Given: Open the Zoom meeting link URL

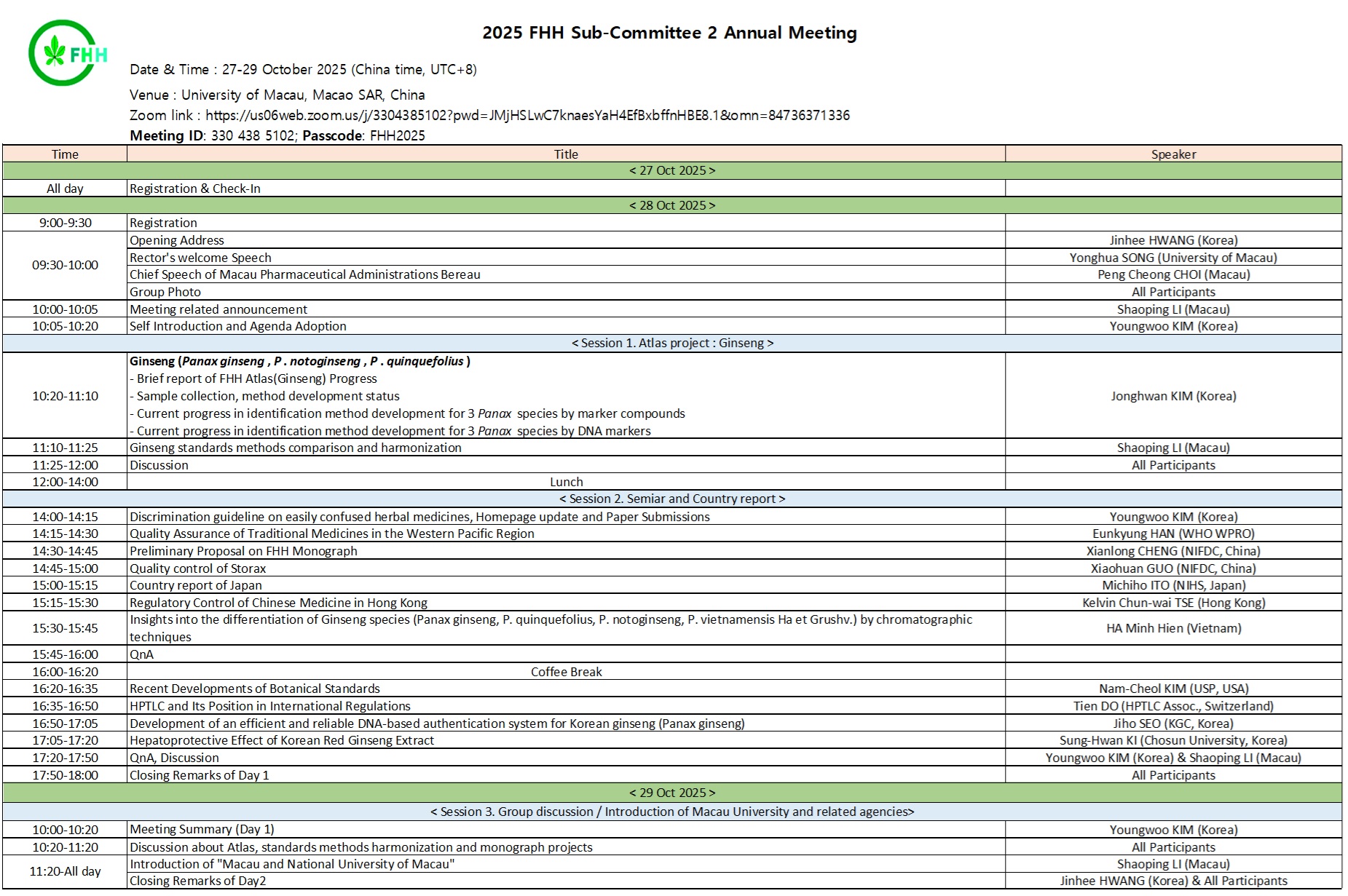Looking at the screenshot, I should coord(527,115).
